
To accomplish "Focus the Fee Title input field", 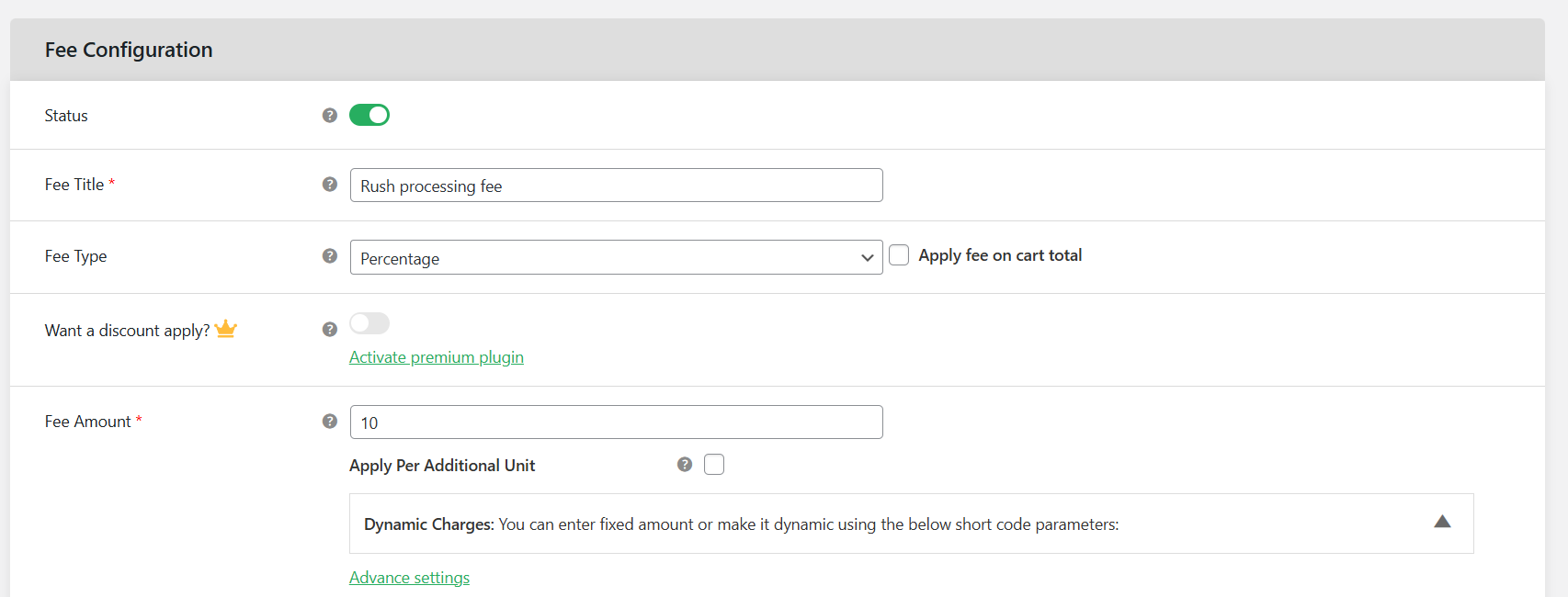I will (x=616, y=186).
